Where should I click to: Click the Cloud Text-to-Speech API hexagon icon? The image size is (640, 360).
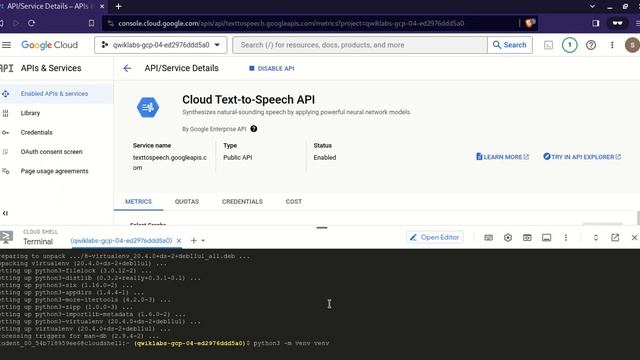[x=148, y=107]
